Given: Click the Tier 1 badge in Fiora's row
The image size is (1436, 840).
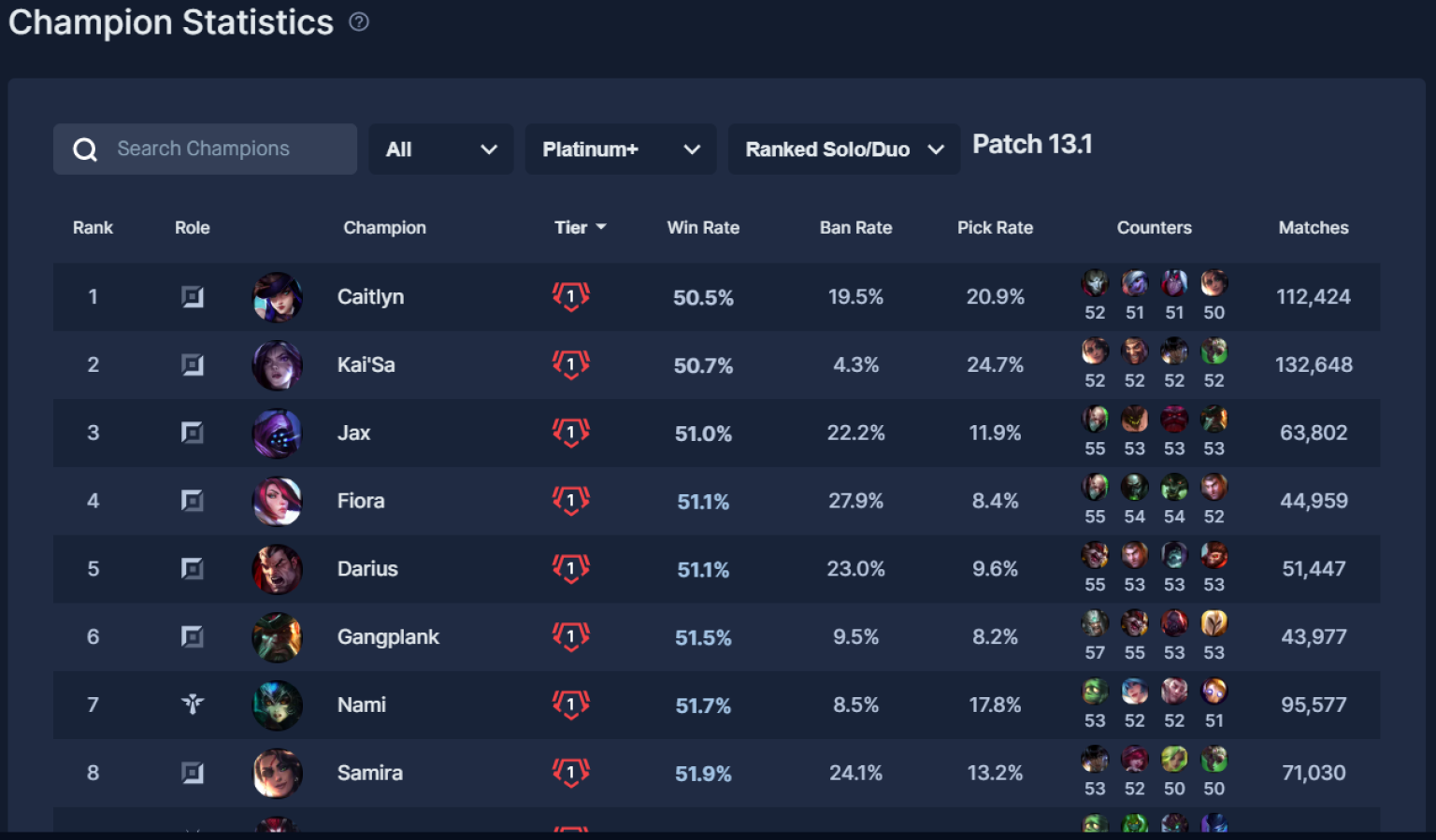Looking at the screenshot, I should click(570, 500).
